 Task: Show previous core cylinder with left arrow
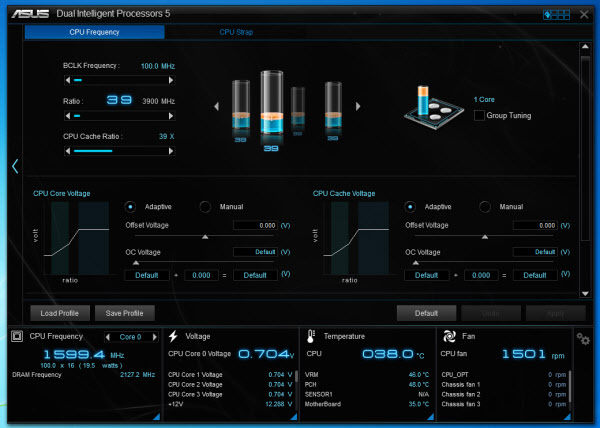pos(217,106)
